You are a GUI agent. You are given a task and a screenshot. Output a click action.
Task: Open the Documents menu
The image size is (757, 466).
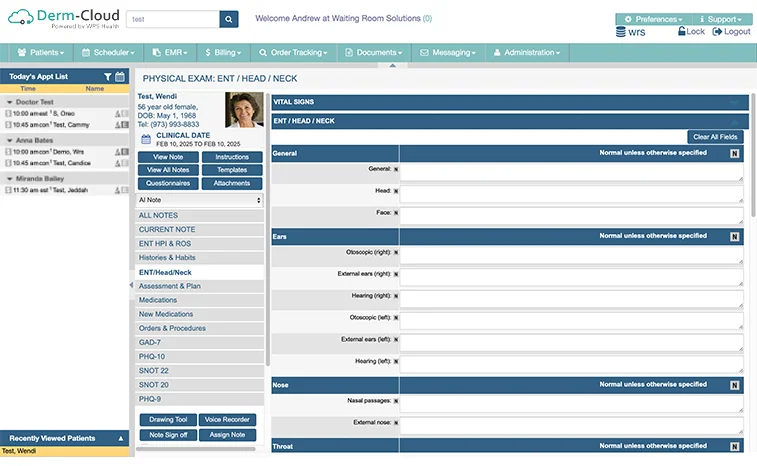[x=374, y=52]
